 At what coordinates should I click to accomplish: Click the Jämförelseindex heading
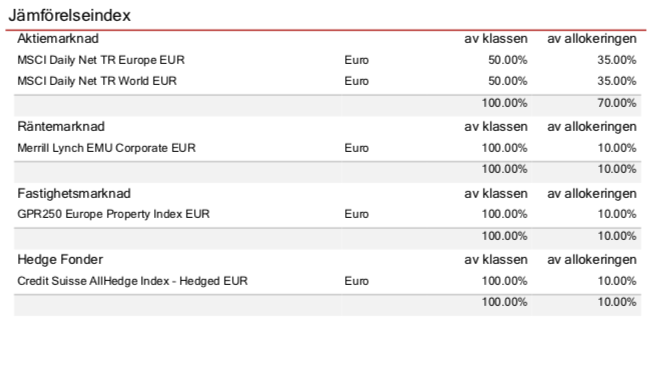click(x=70, y=16)
